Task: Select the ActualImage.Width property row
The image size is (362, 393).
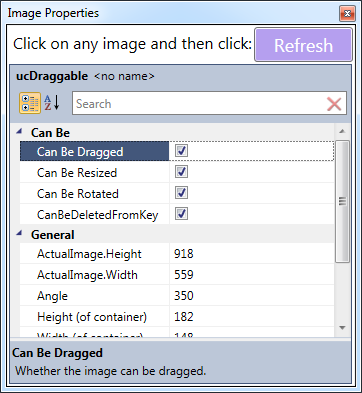Action: point(177,275)
